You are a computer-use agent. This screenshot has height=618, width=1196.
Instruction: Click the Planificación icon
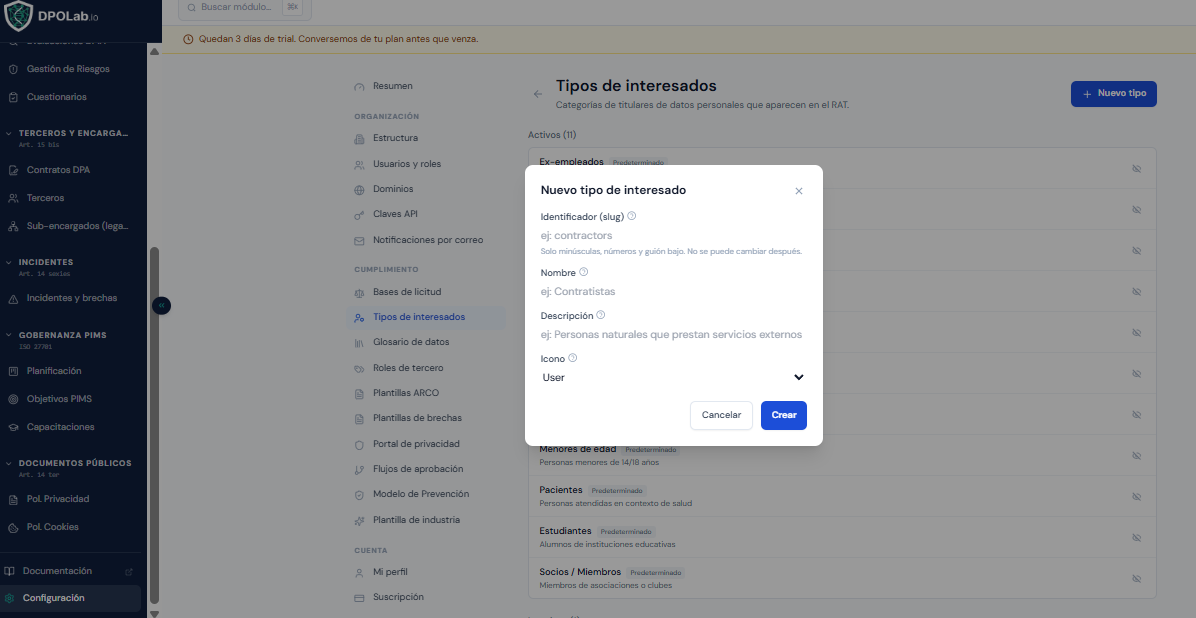(12, 371)
